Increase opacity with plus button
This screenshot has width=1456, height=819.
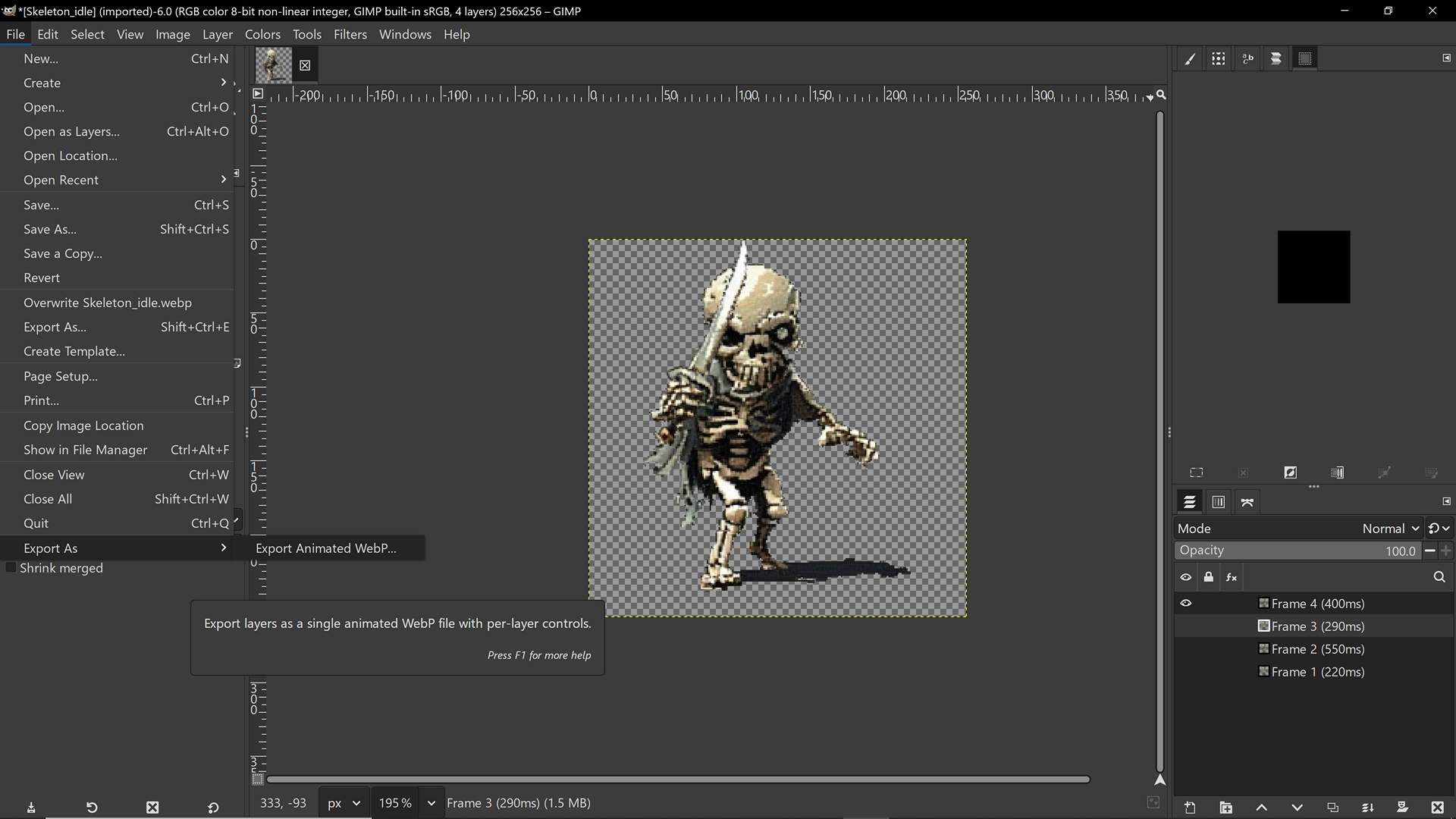click(x=1446, y=551)
